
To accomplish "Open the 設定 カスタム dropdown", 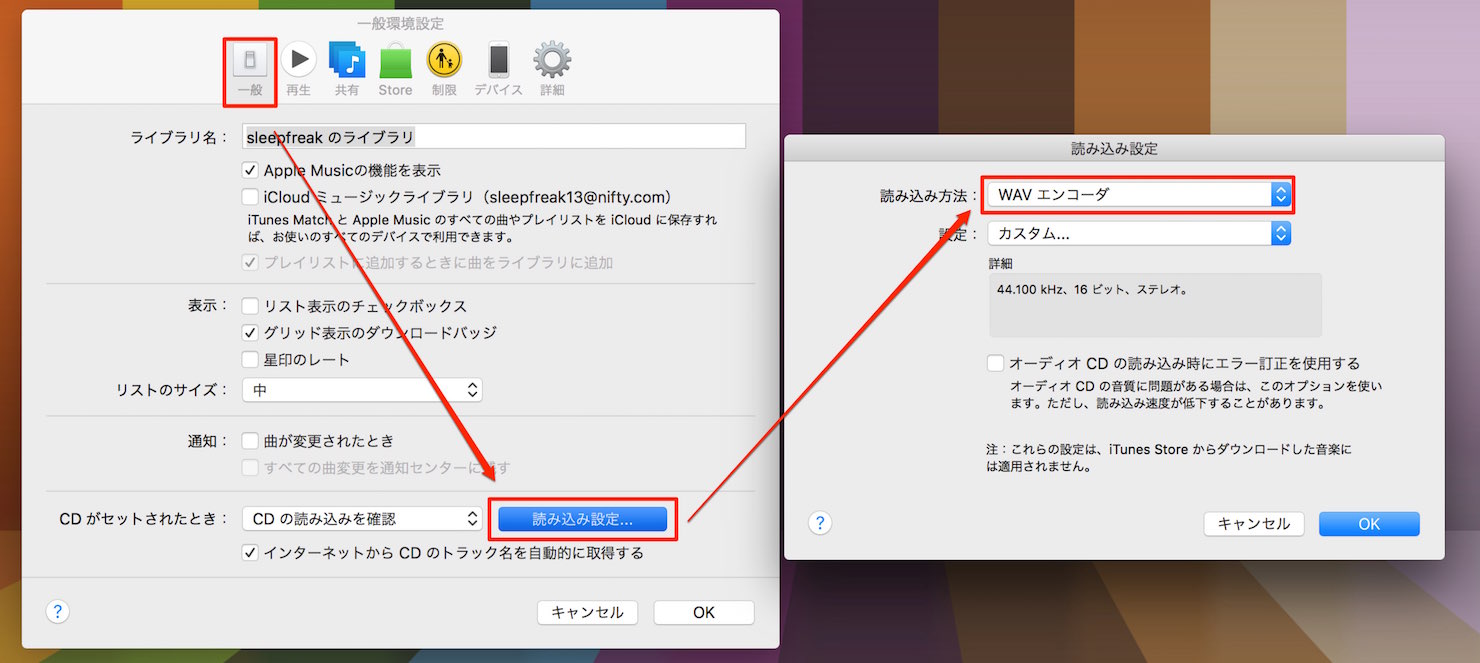I will tap(1139, 234).
